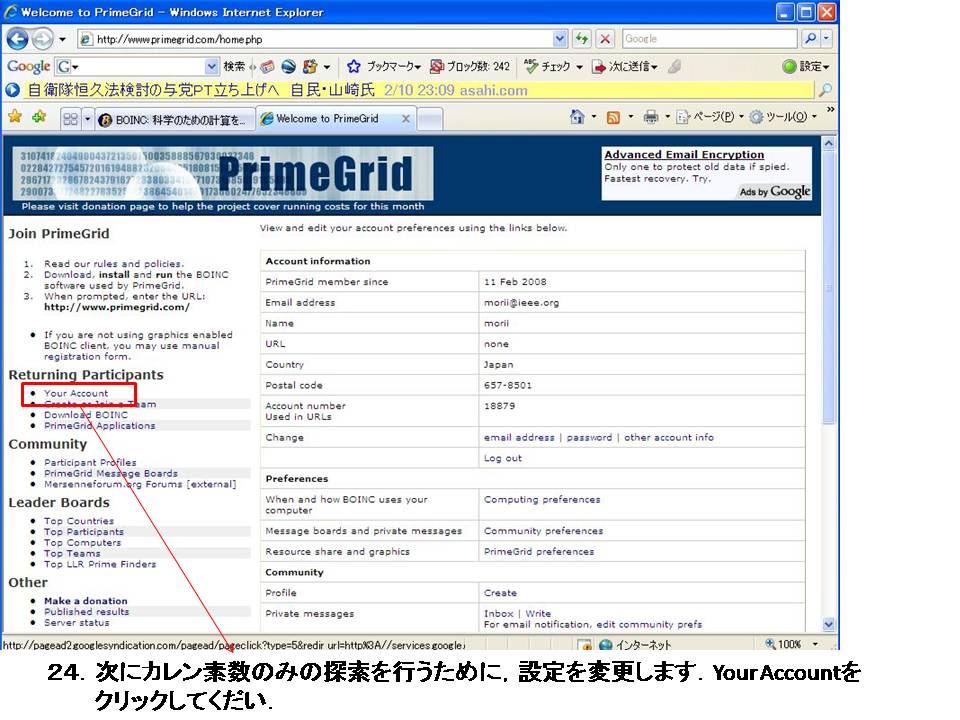
Task: Refresh the page with the green arrows button
Action: point(582,39)
